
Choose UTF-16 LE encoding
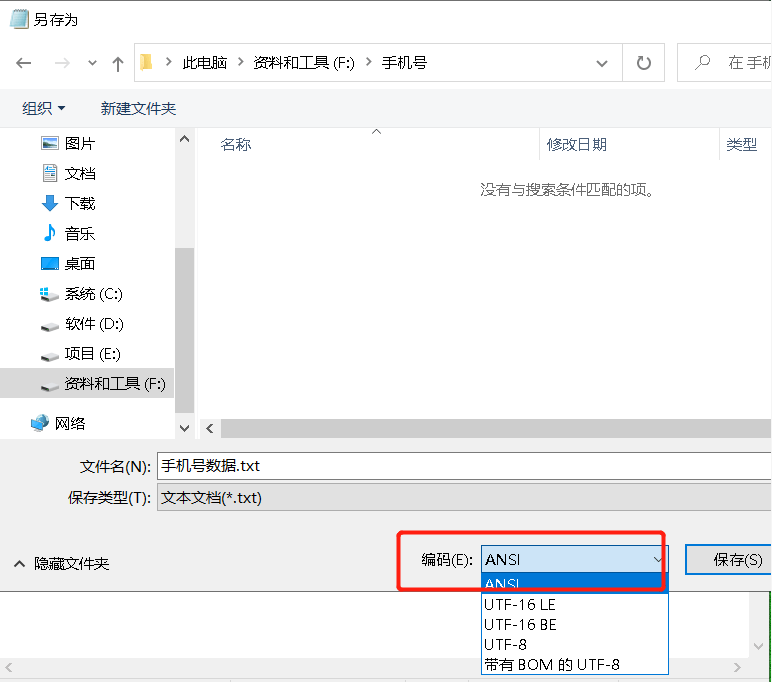[x=575, y=604]
